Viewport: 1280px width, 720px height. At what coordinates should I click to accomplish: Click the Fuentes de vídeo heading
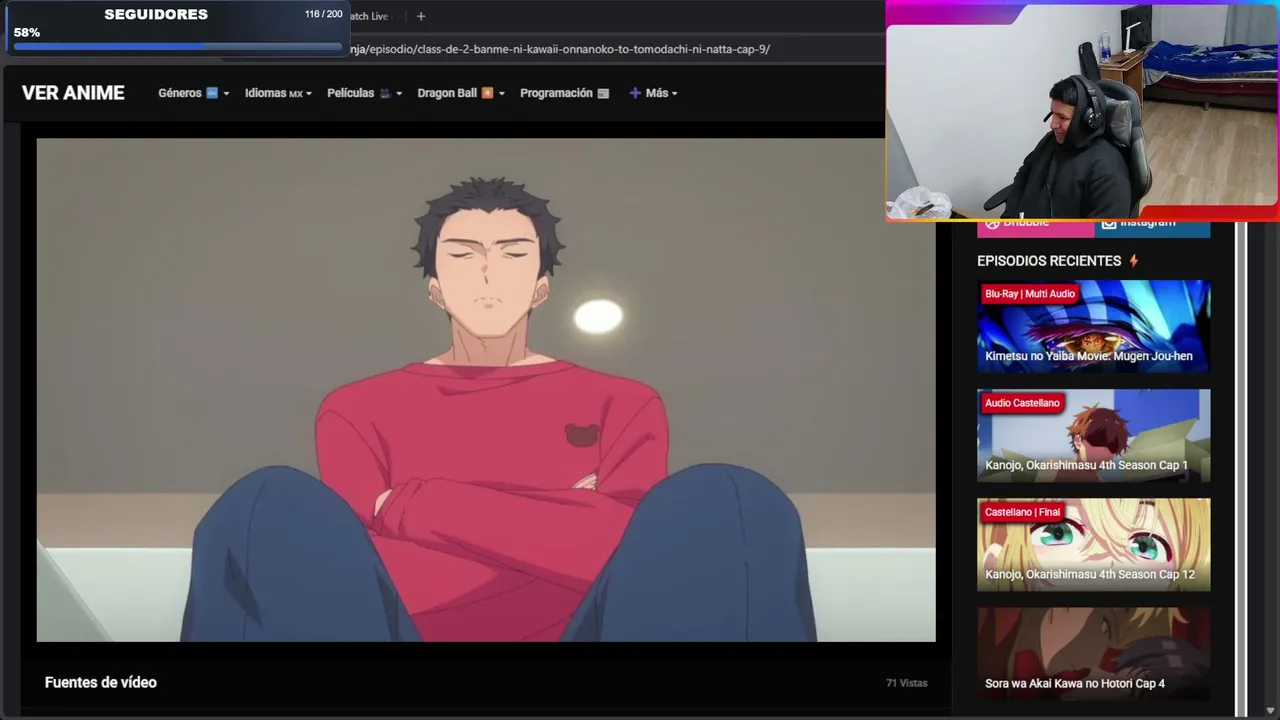tap(101, 682)
